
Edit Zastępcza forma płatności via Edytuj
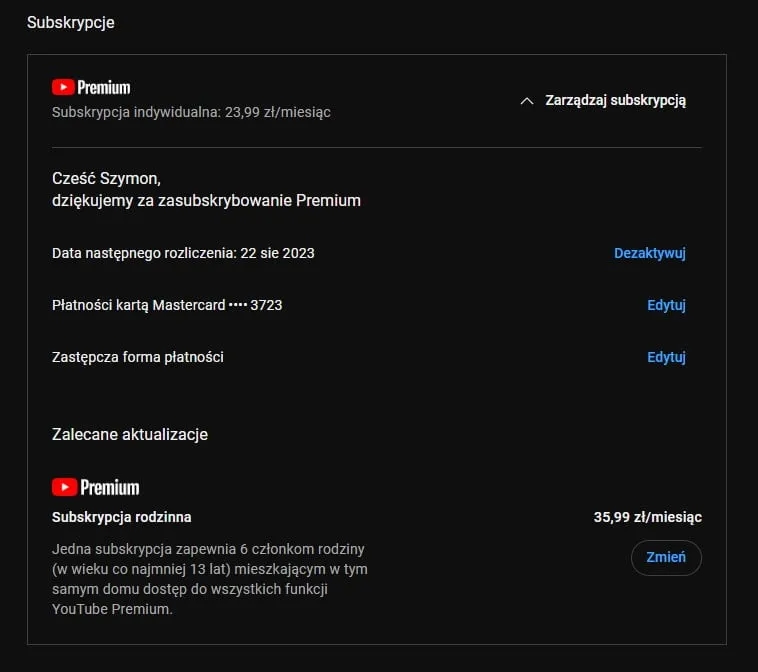click(666, 357)
